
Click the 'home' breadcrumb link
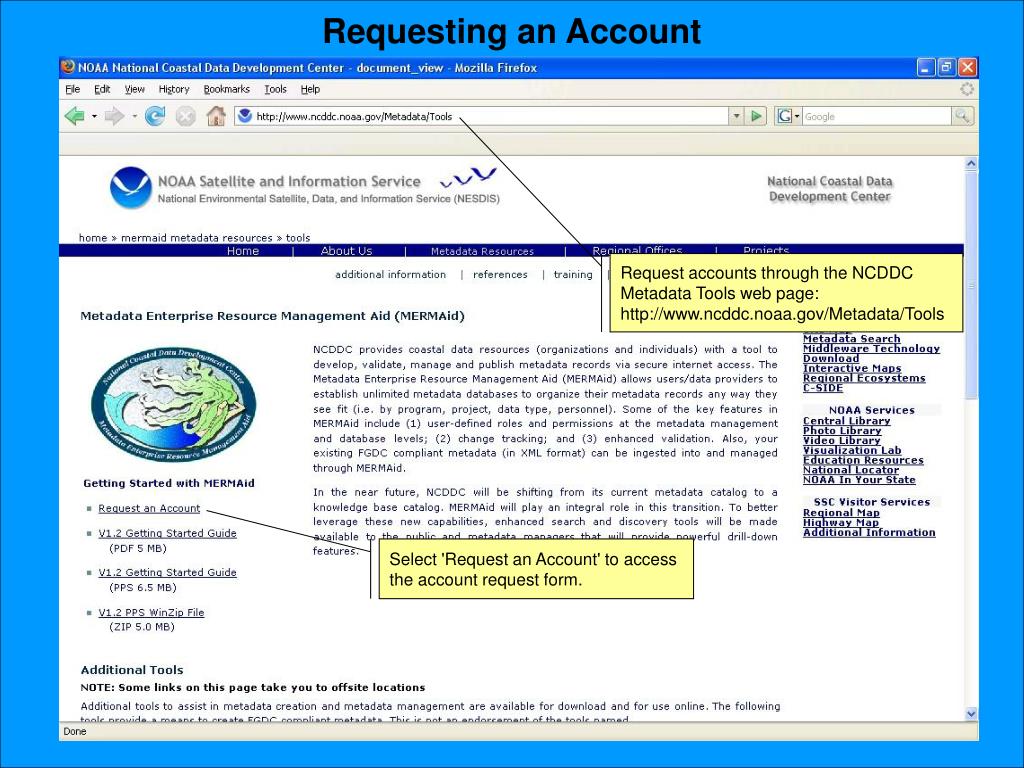click(93, 238)
